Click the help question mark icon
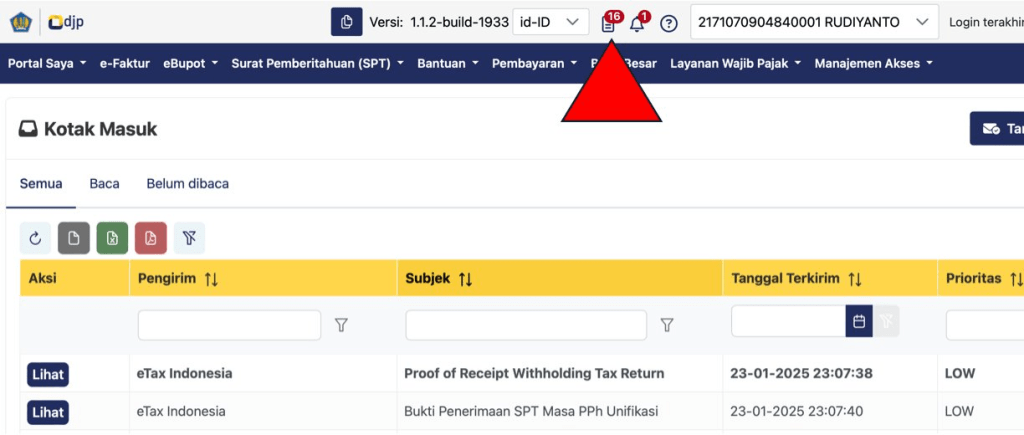This screenshot has height=435, width=1024. tap(669, 23)
